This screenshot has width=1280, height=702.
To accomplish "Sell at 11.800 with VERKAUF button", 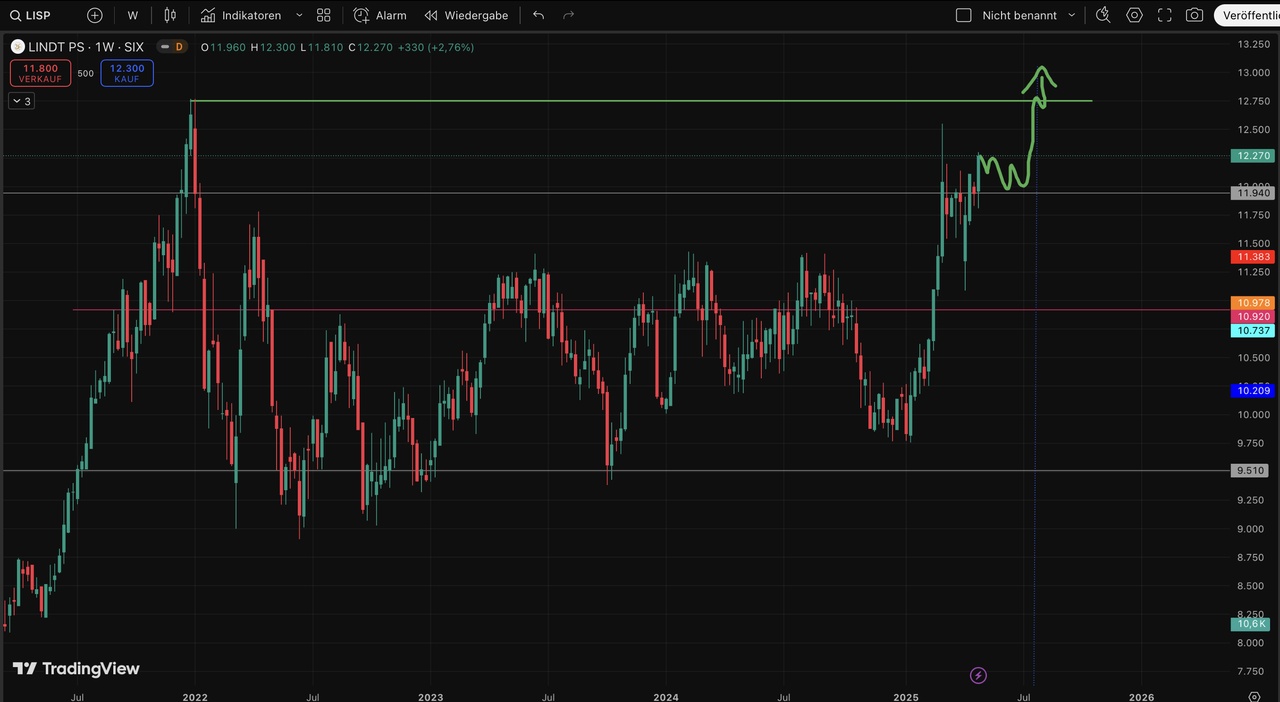I will click(40, 73).
